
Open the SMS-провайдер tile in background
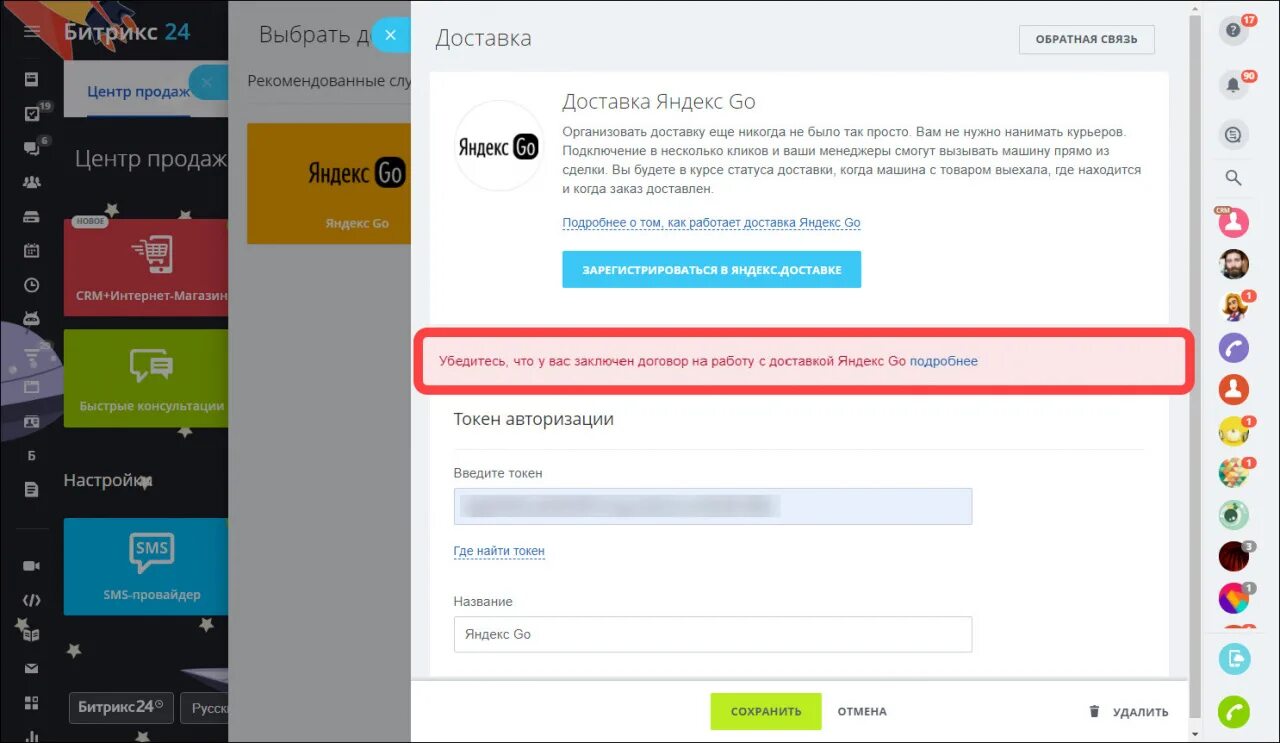click(146, 566)
